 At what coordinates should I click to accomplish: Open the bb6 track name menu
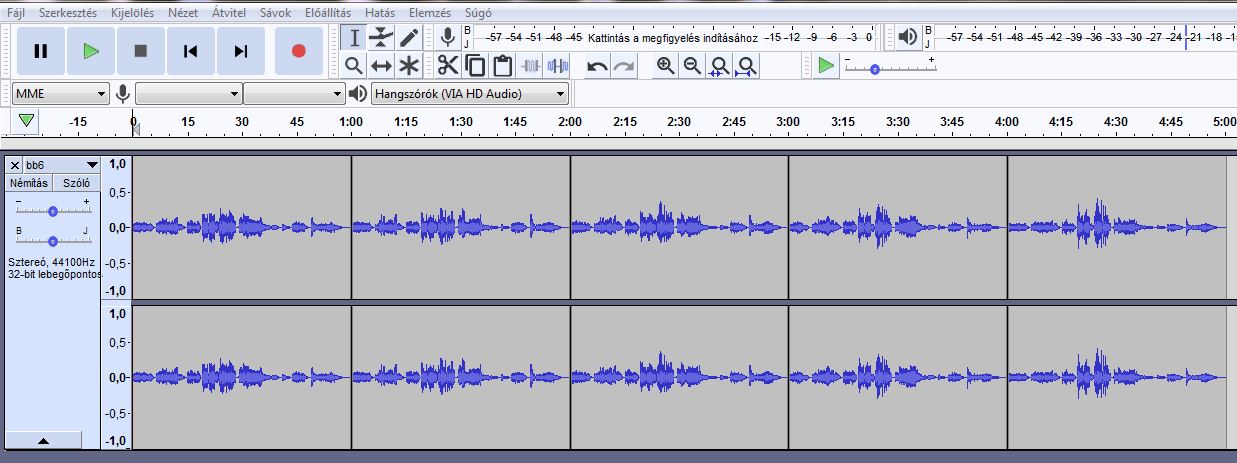62,165
